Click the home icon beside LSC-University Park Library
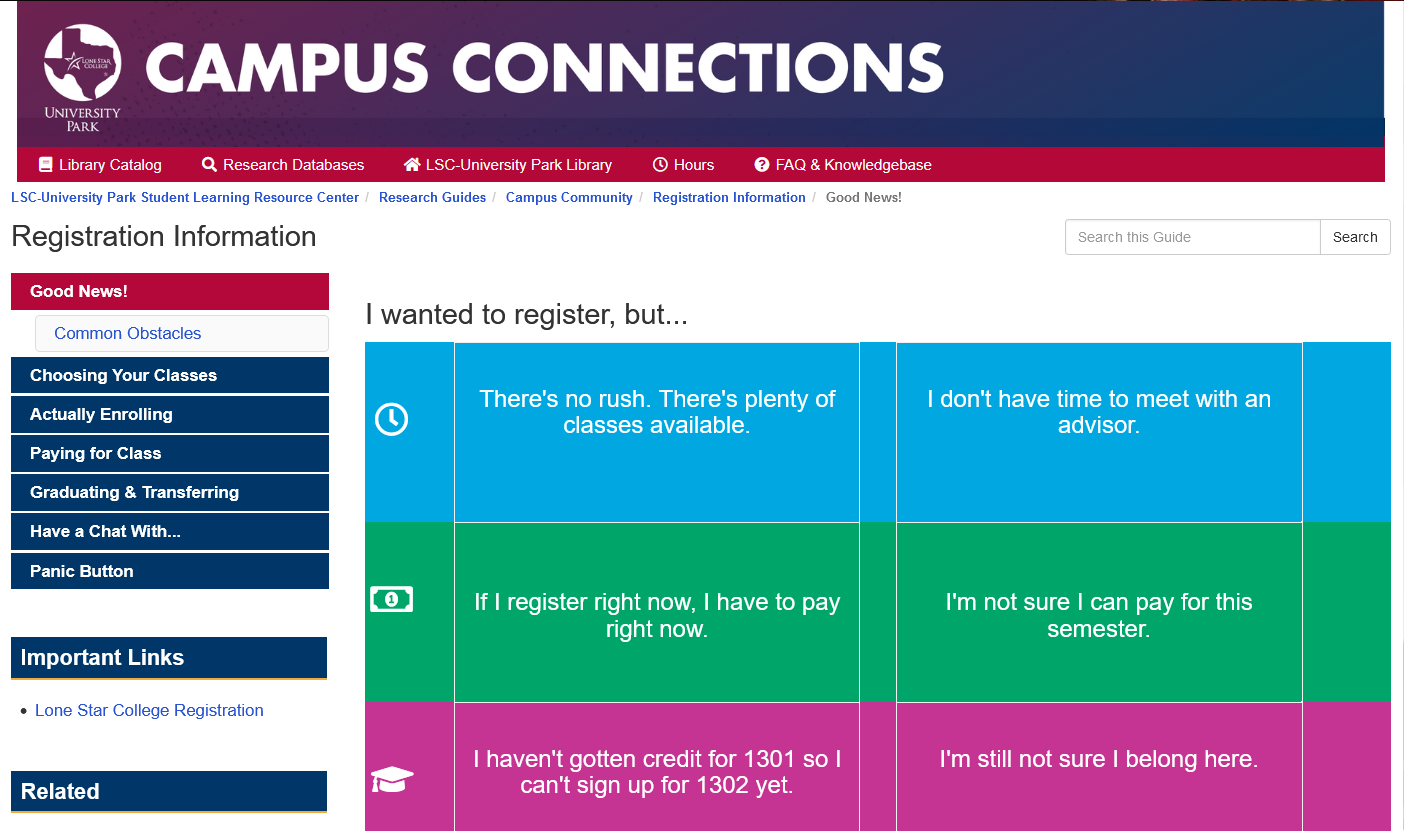 (x=412, y=164)
